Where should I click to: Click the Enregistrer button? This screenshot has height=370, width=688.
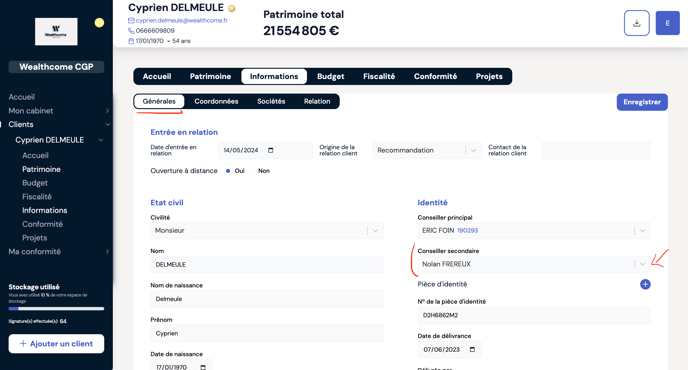pos(642,102)
